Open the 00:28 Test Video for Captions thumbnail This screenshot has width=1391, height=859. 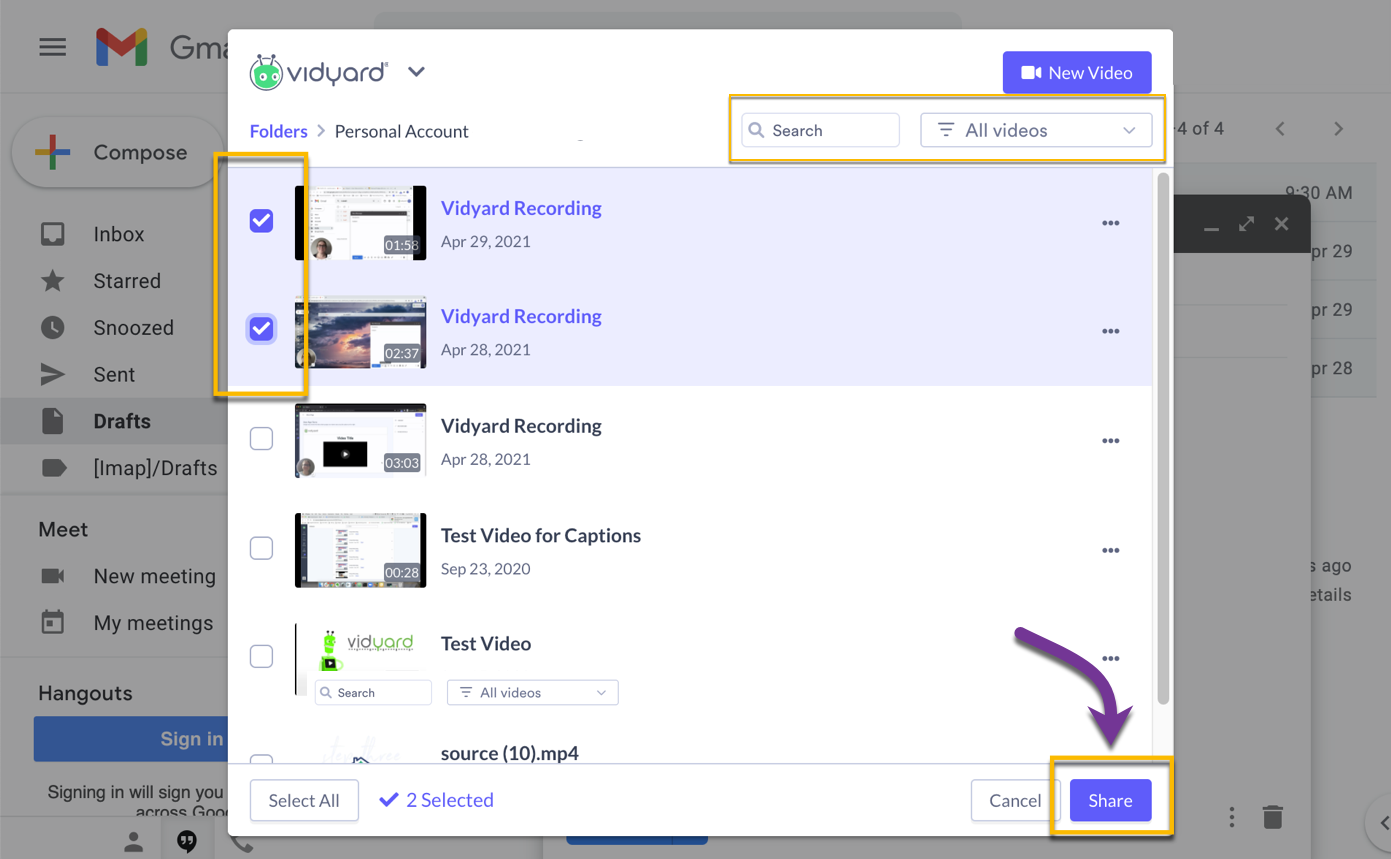[361, 550]
